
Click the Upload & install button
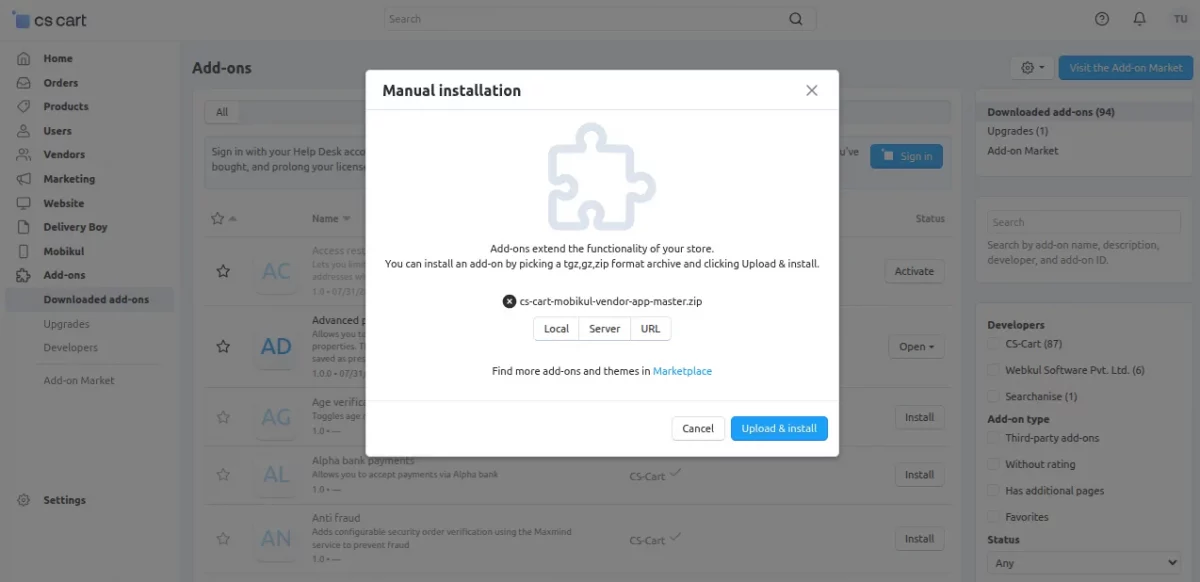click(x=779, y=429)
